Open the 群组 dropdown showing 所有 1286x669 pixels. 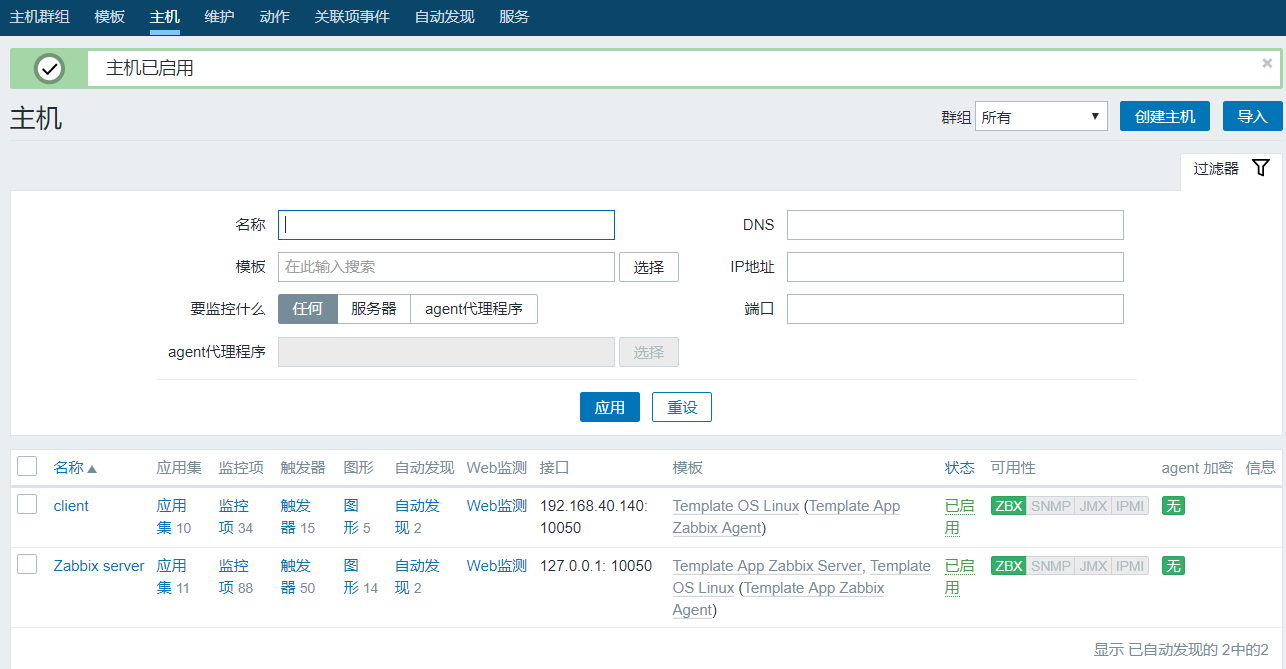[x=1041, y=116]
